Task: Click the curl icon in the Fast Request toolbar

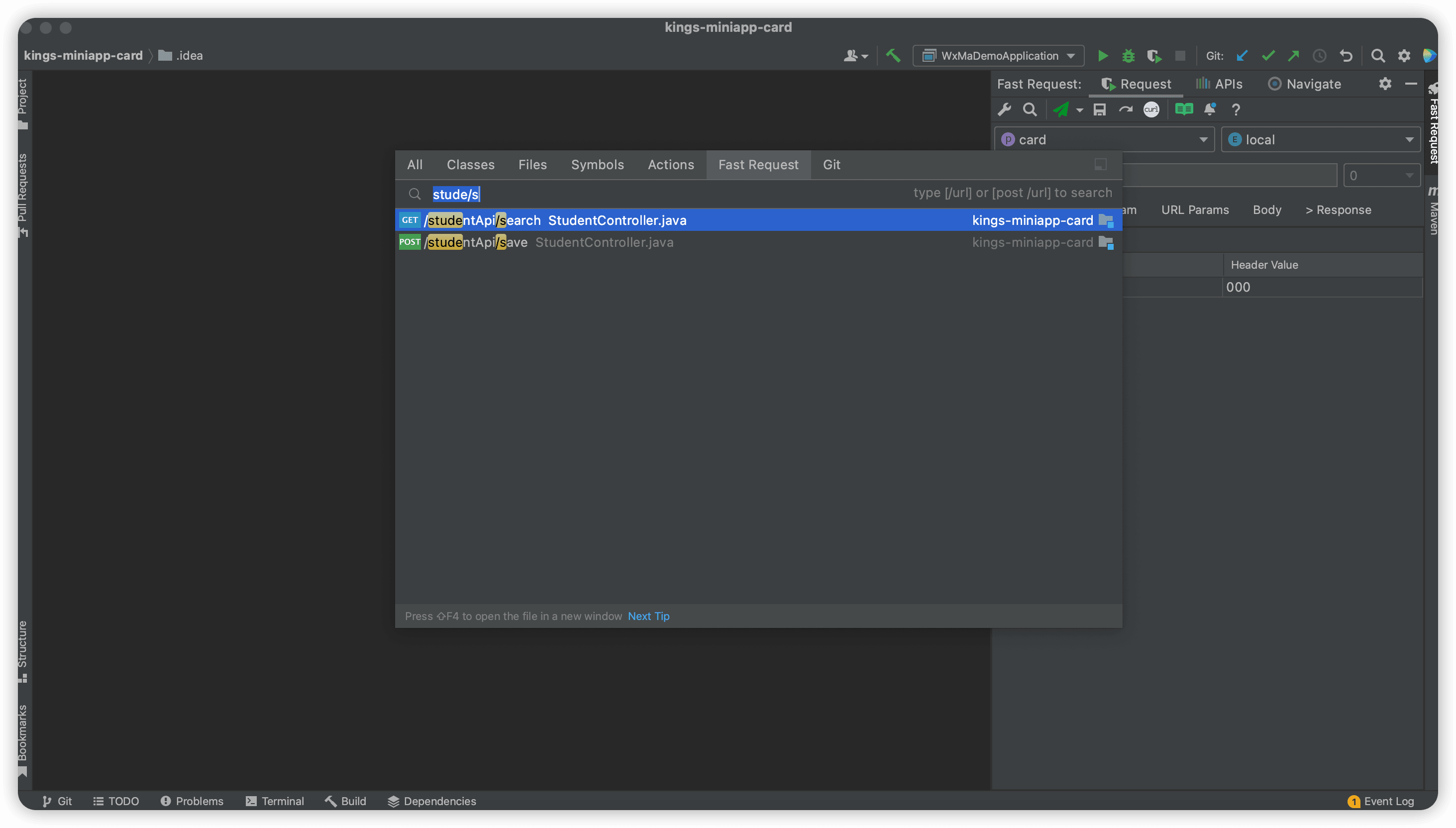Action: pos(1150,109)
